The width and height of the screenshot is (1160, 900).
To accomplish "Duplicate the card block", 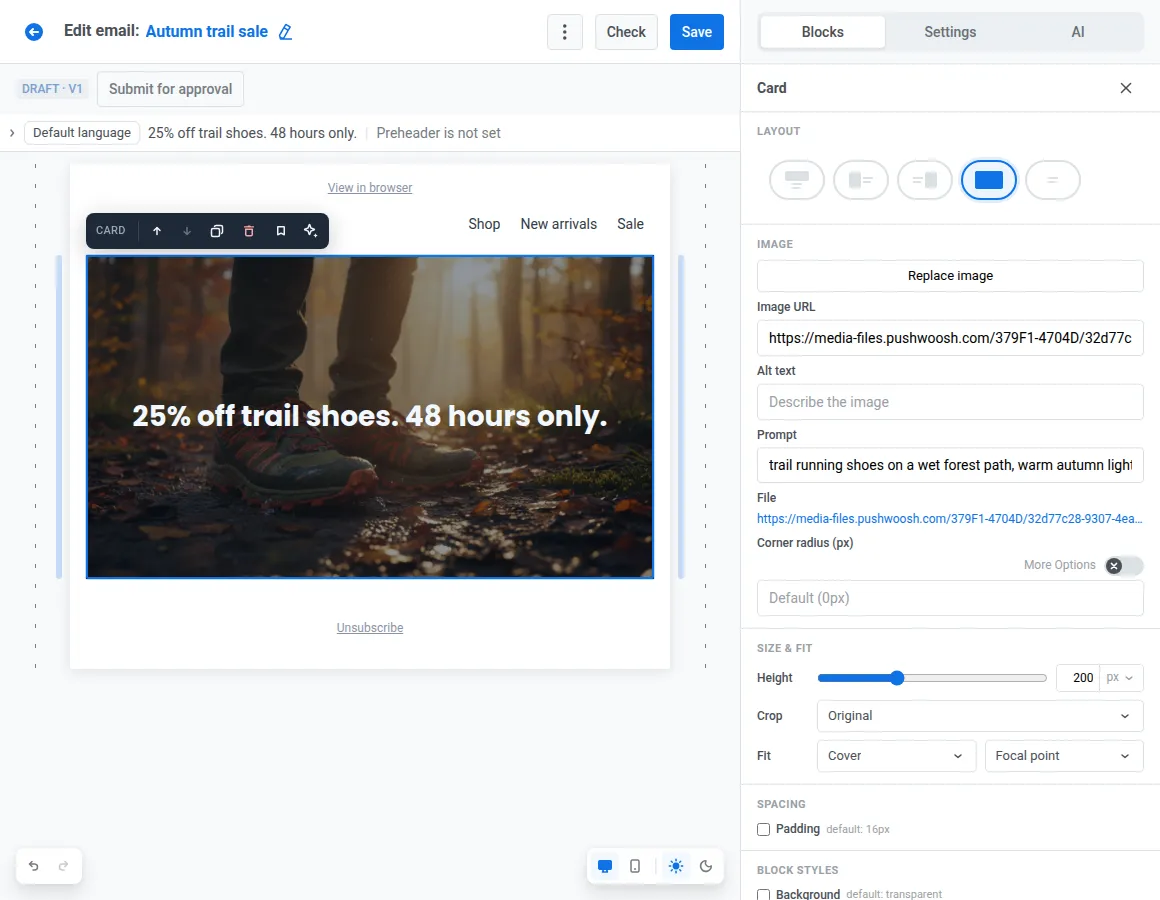I will [x=217, y=231].
